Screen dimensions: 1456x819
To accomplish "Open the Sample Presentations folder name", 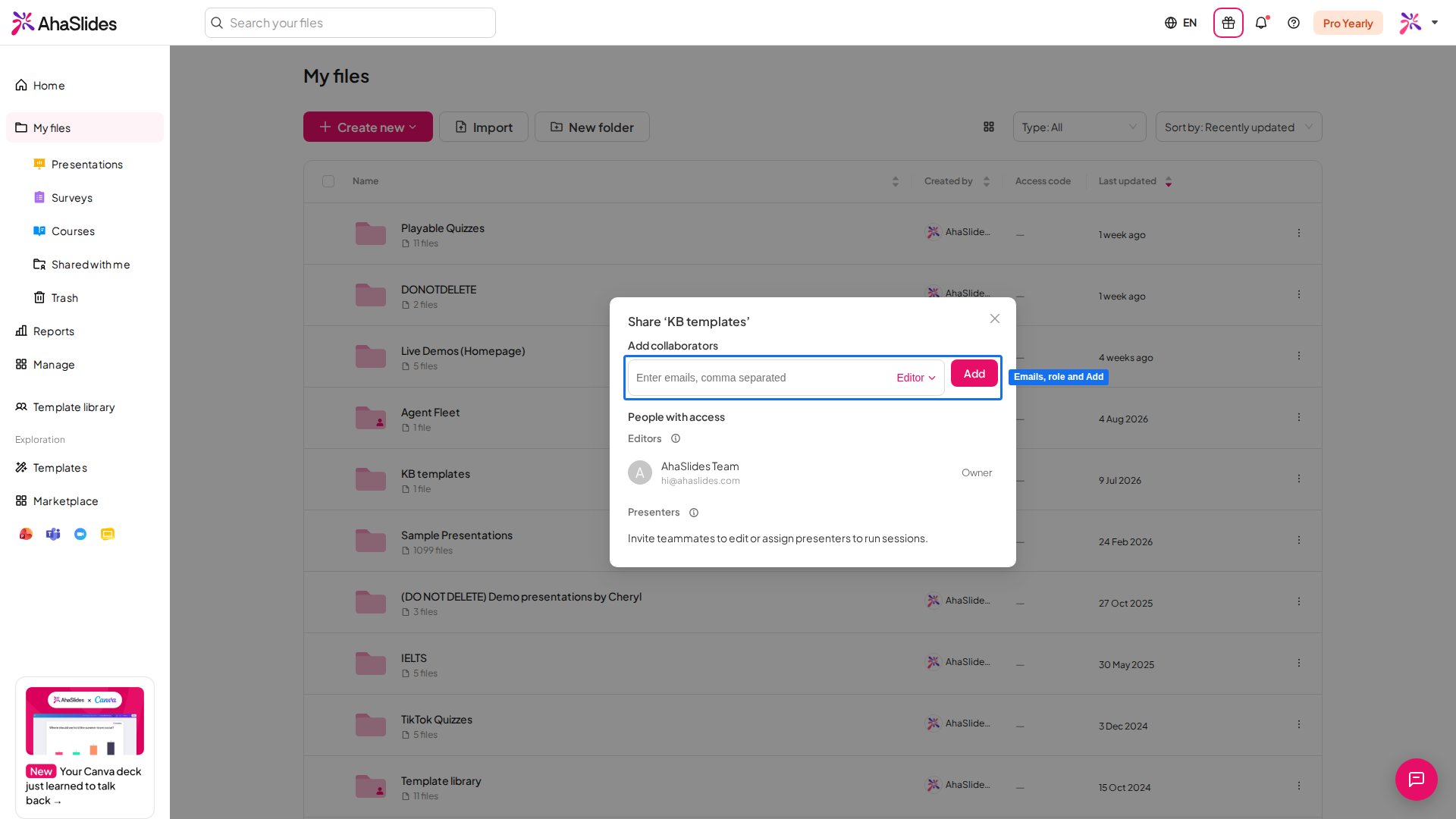I will (457, 535).
